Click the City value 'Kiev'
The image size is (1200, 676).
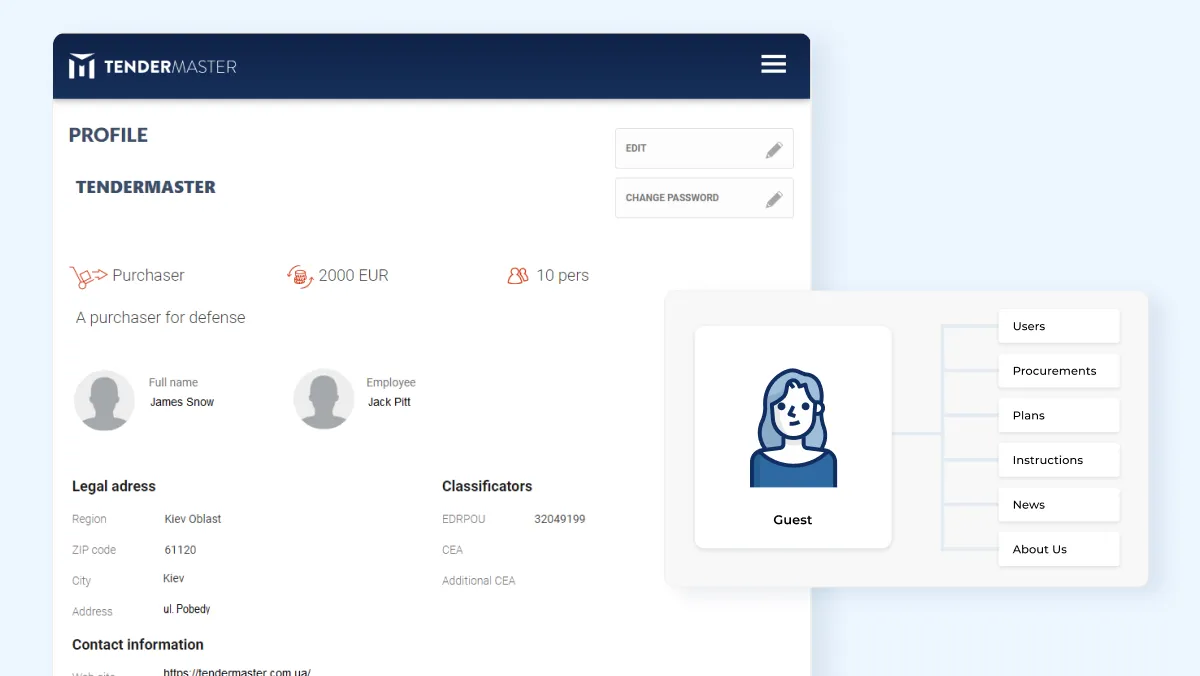click(x=174, y=578)
